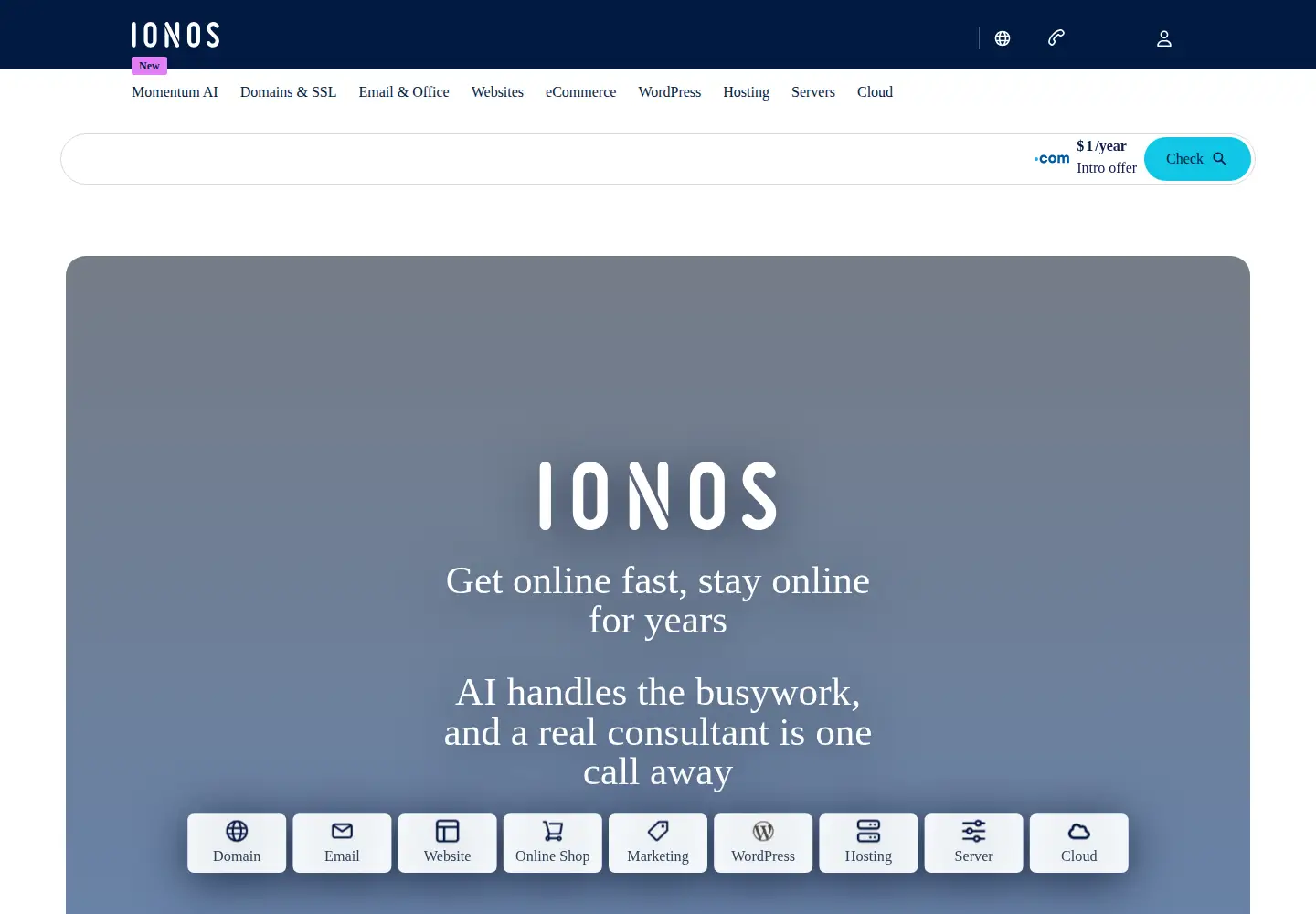Image resolution: width=1316 pixels, height=914 pixels.
Task: Select the Domain globe tile
Action: pos(237,843)
